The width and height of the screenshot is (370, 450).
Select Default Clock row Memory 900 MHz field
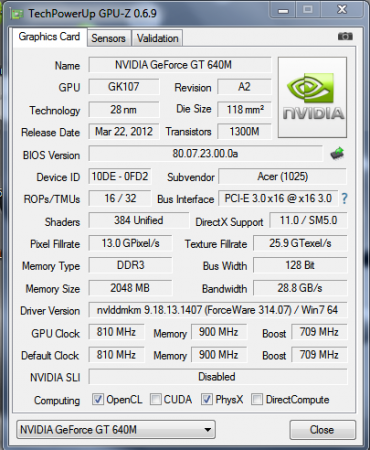(219, 355)
